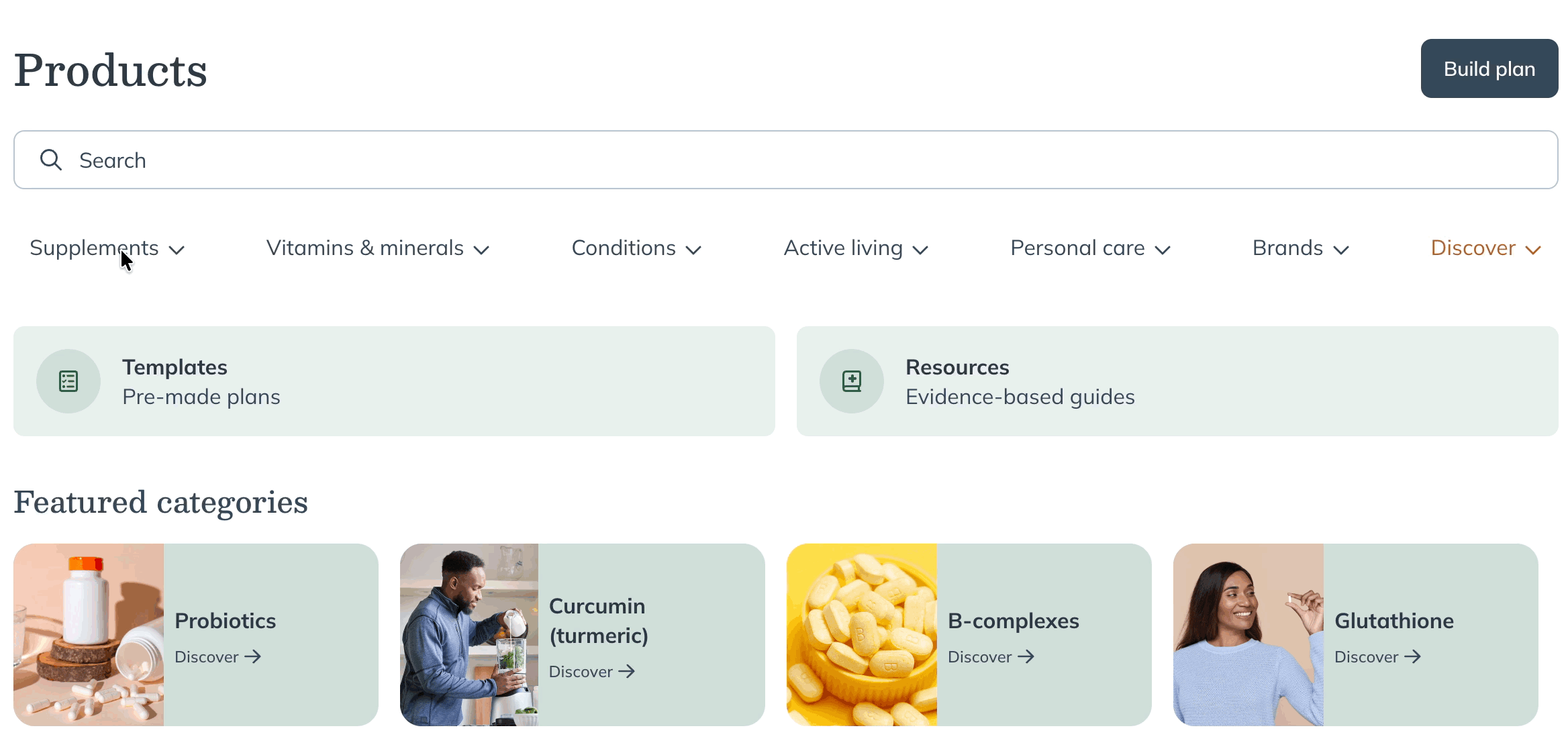The image size is (1568, 749).
Task: Click the yellow B-complexes pills image
Action: coord(862,634)
